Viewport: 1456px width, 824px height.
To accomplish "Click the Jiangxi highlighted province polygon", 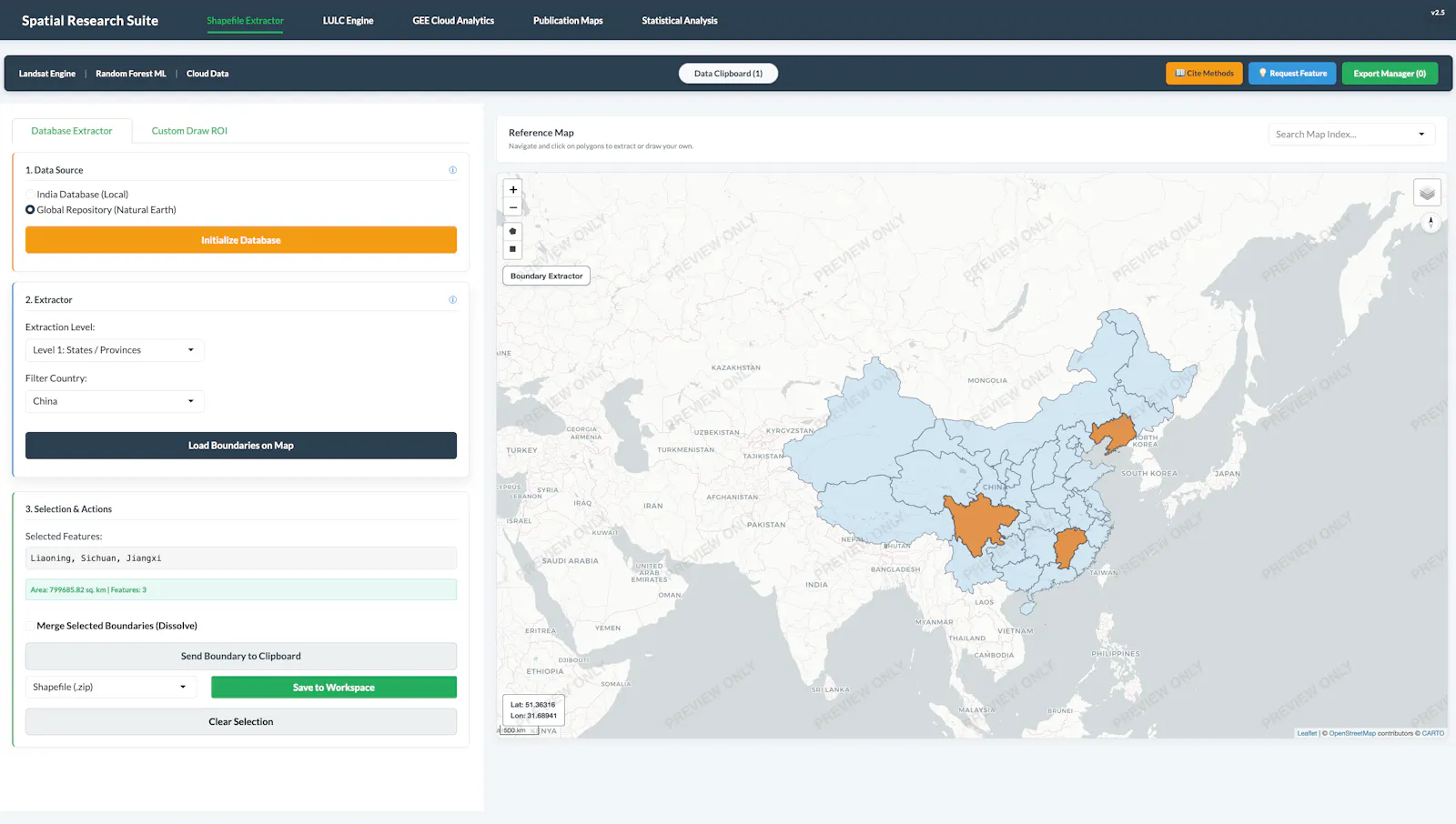I will (x=1068, y=547).
